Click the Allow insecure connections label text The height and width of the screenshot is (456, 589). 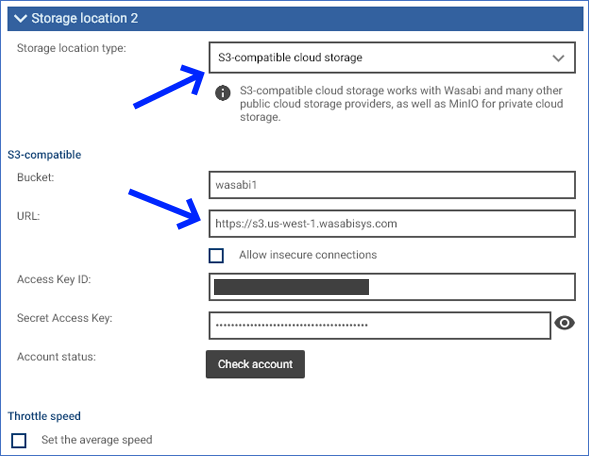[x=308, y=255]
